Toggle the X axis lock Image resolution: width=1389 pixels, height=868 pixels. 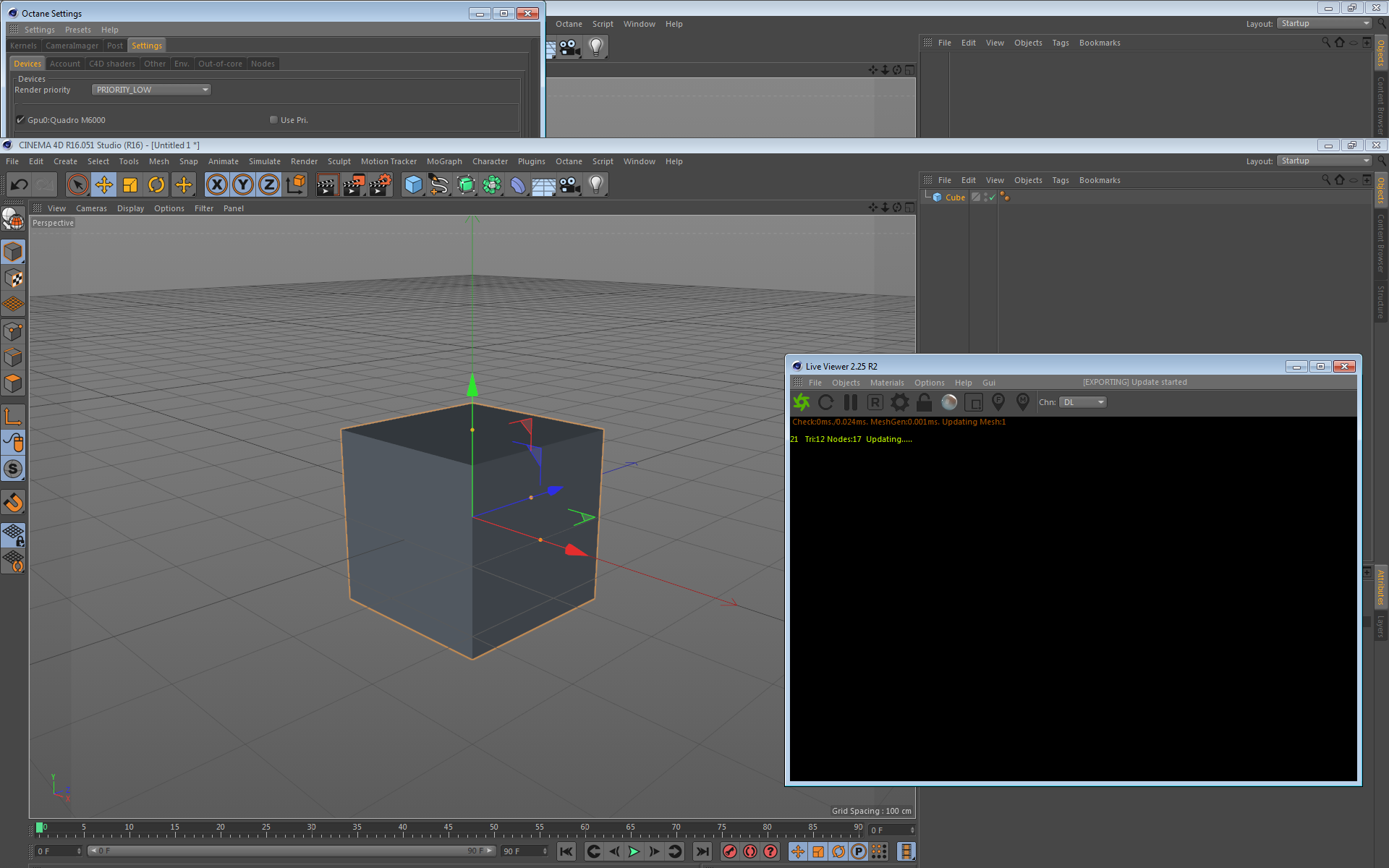tap(216, 185)
